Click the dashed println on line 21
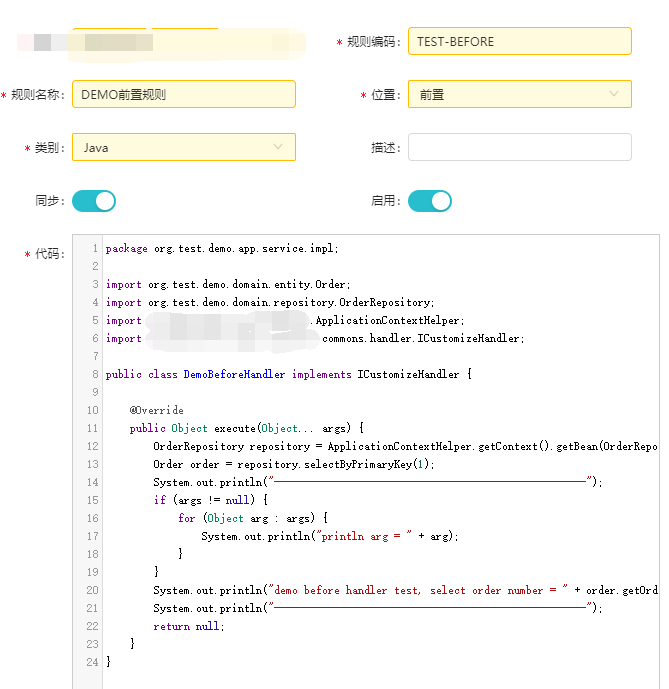 click(x=378, y=609)
